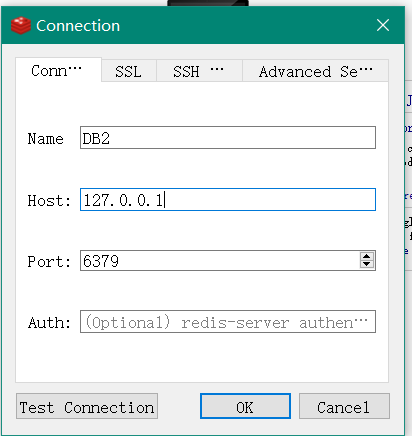412x436 pixels.
Task: Click the Name label
Action: (45, 139)
